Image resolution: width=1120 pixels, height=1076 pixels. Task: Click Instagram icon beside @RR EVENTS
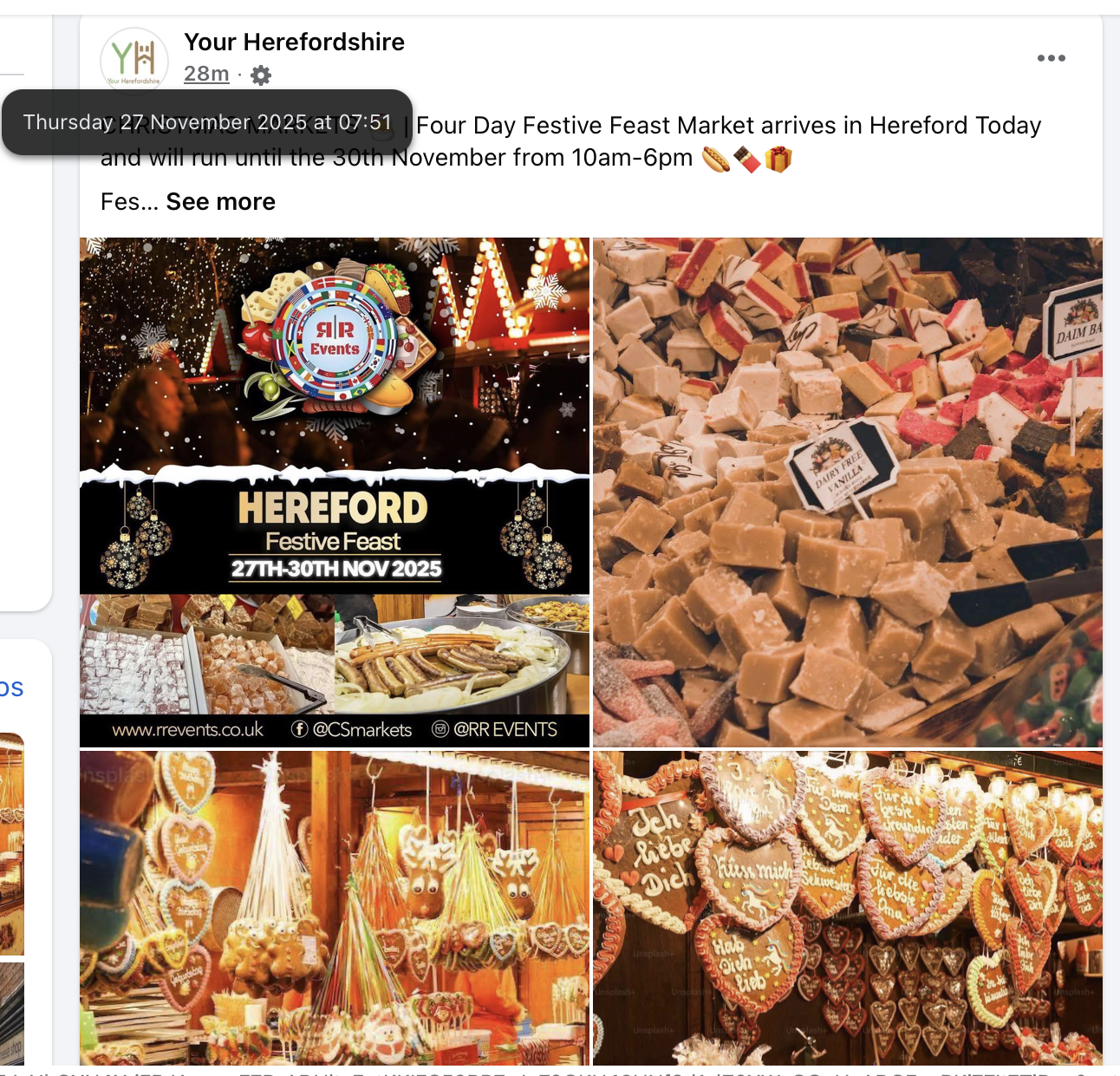[440, 729]
